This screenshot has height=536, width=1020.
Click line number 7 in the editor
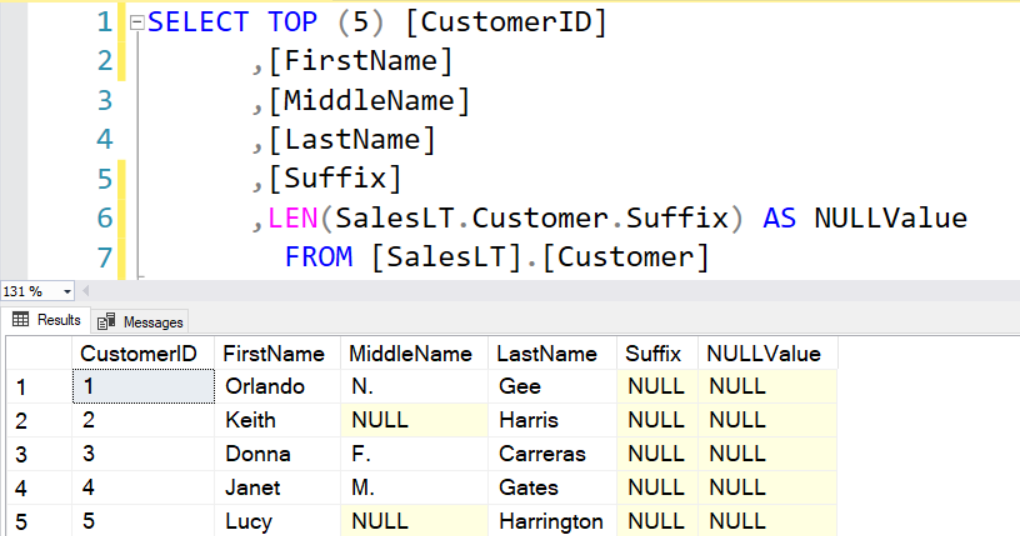coord(105,257)
